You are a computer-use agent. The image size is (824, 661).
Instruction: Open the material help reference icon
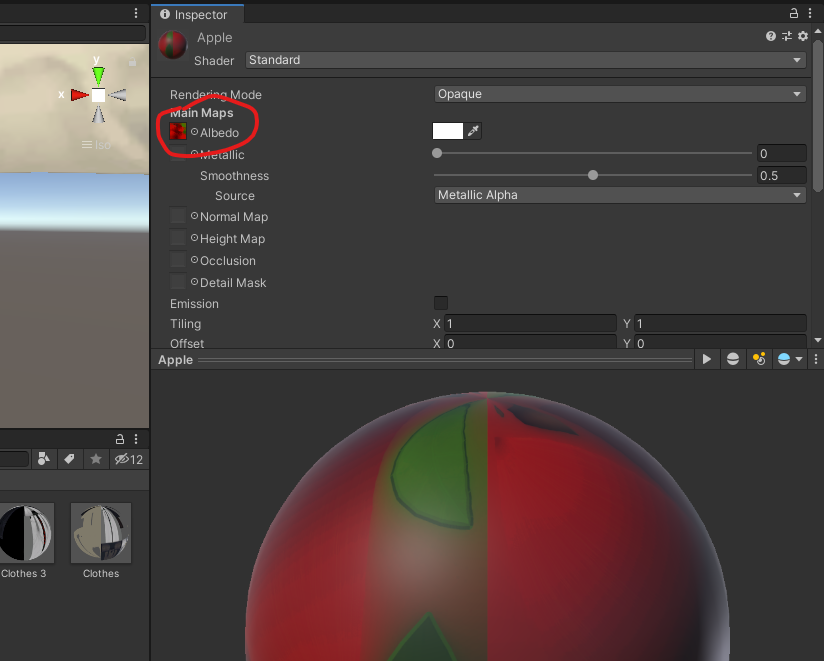coord(770,36)
